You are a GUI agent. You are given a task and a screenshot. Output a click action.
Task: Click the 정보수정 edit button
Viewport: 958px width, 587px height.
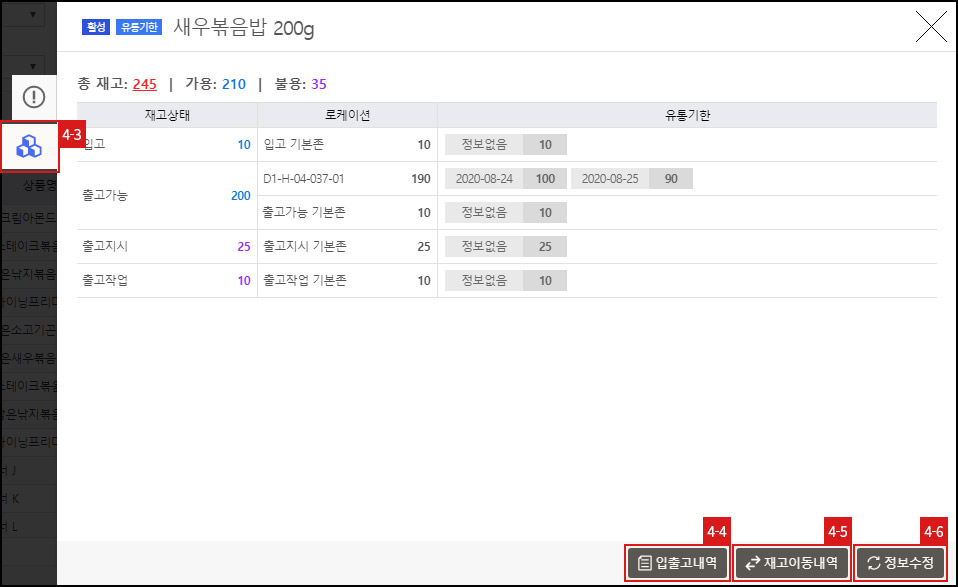point(899,562)
